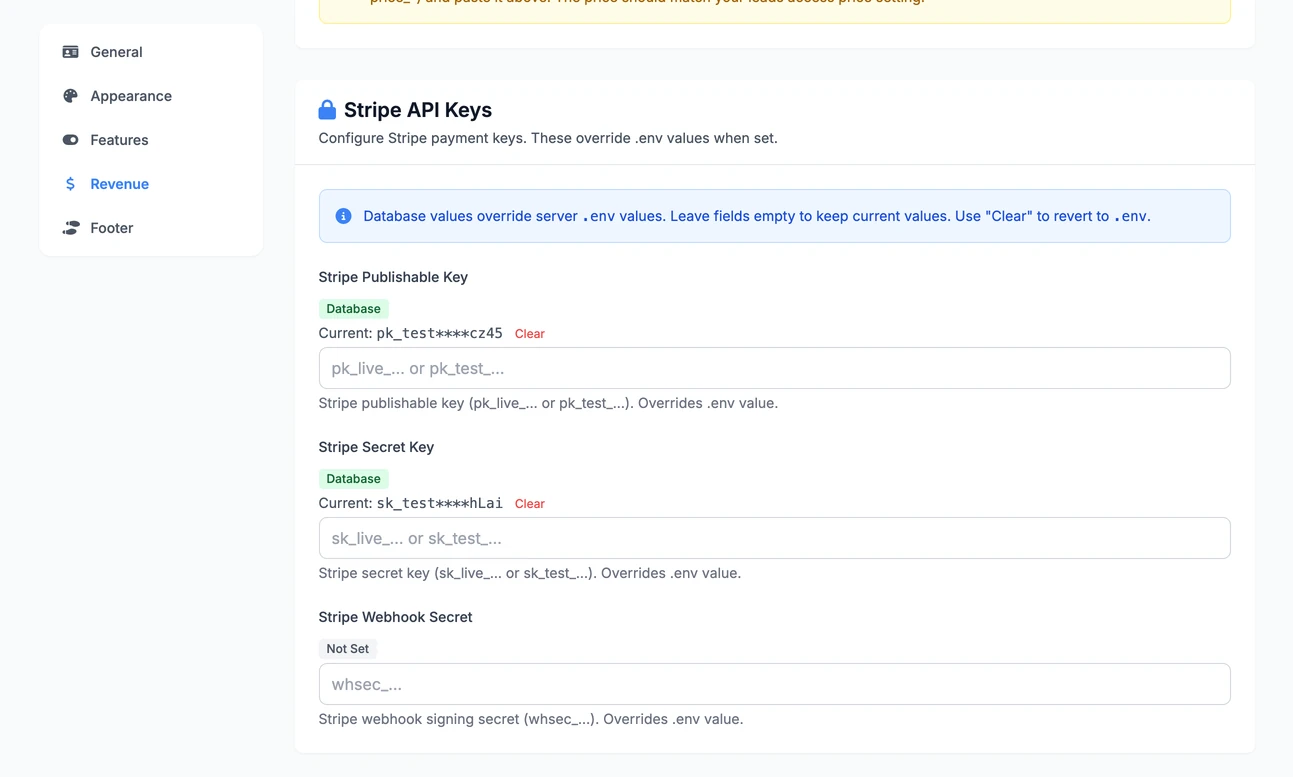The width and height of the screenshot is (1293, 777).
Task: Clear the current Stripe secret key
Action: (529, 504)
